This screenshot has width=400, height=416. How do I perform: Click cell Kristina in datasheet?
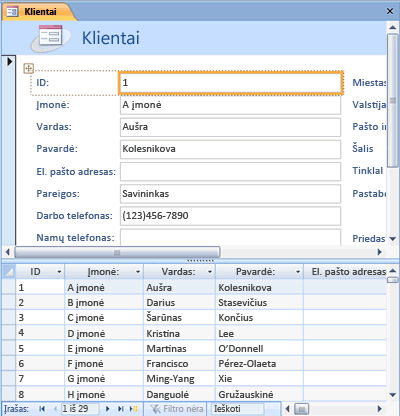pos(179,333)
